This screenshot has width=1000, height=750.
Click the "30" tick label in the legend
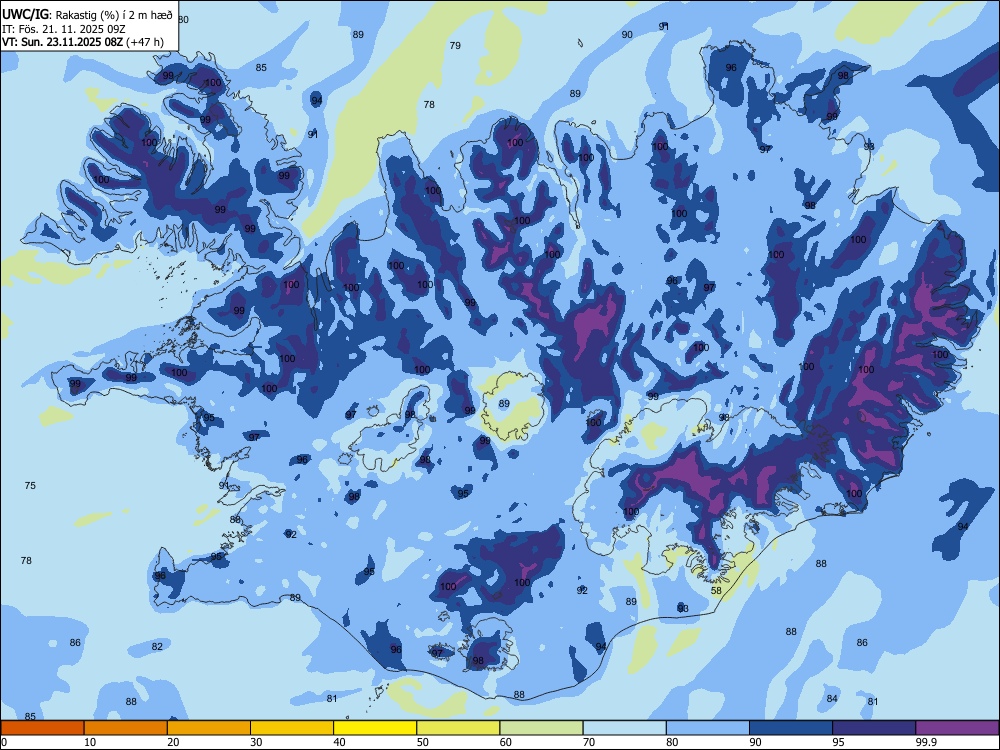click(256, 742)
